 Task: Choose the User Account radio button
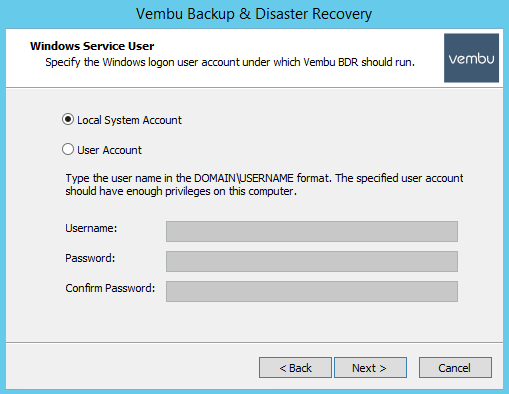68,149
